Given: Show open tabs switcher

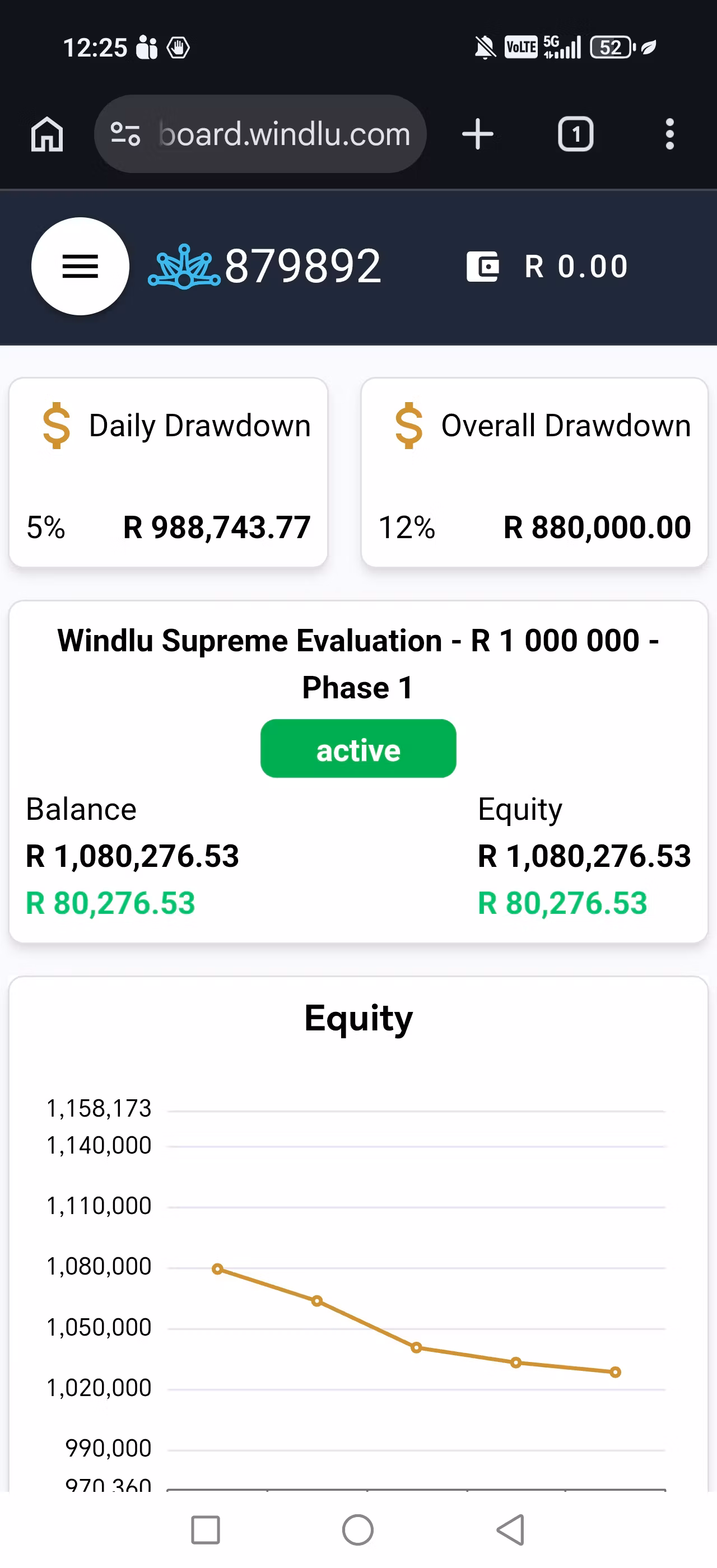Looking at the screenshot, I should (576, 134).
